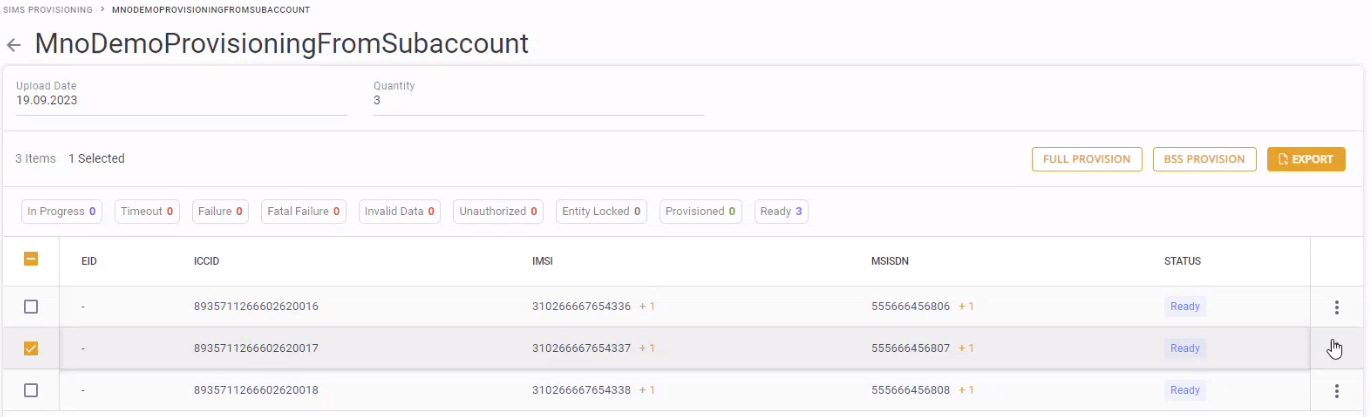Click the Upload Date field
Screen dimensions: 1371x417
[x=180, y=100]
